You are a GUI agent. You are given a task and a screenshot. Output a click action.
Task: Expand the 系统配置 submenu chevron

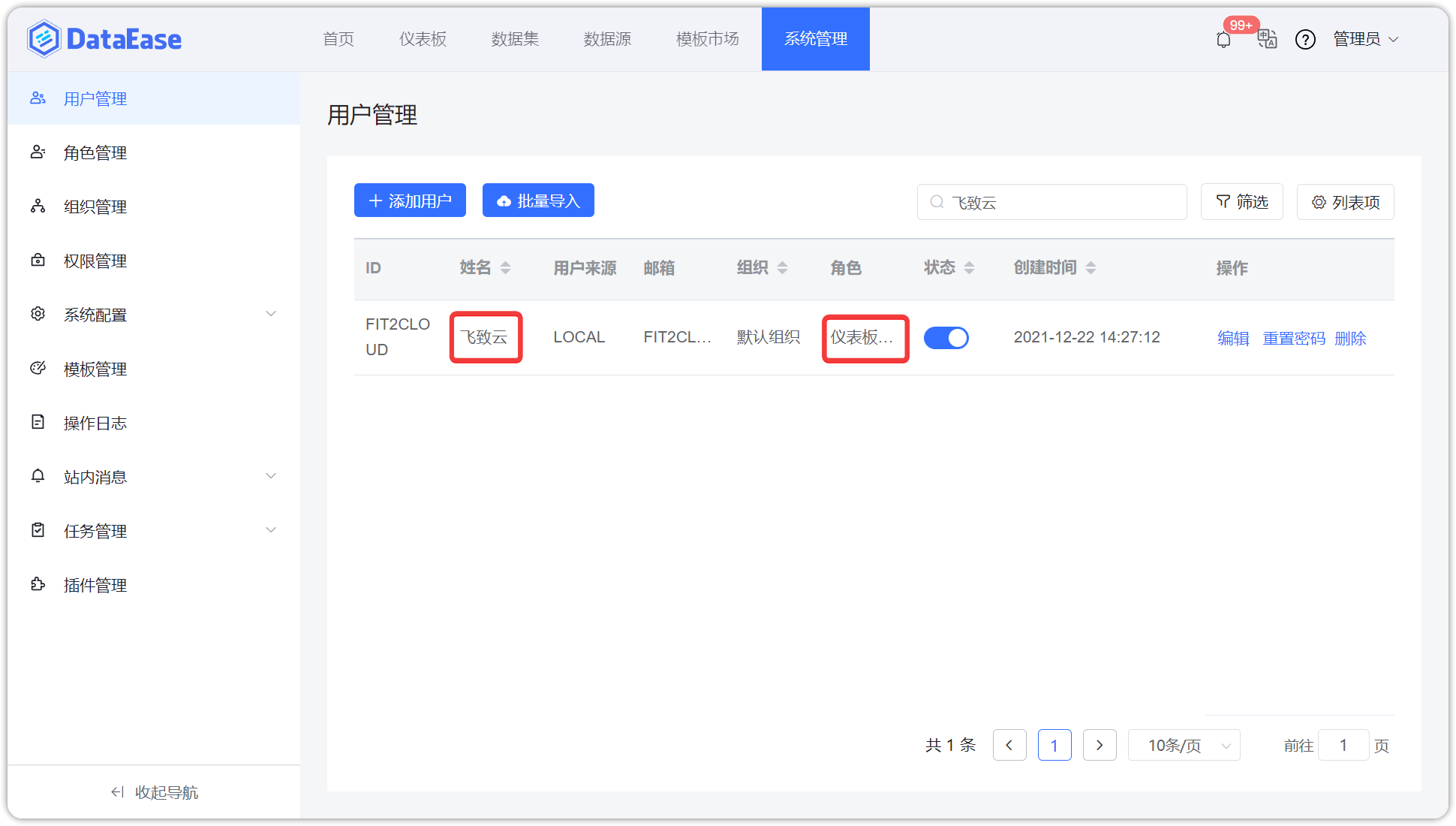(271, 314)
